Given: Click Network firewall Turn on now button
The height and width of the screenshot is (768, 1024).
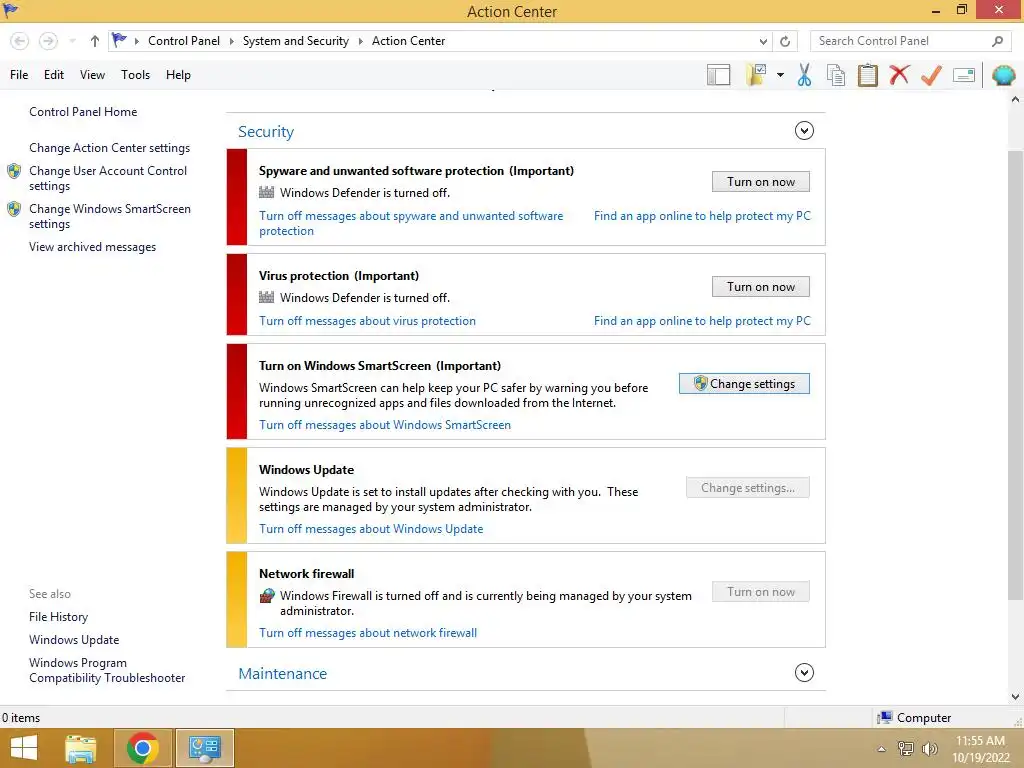Looking at the screenshot, I should pyautogui.click(x=761, y=592).
